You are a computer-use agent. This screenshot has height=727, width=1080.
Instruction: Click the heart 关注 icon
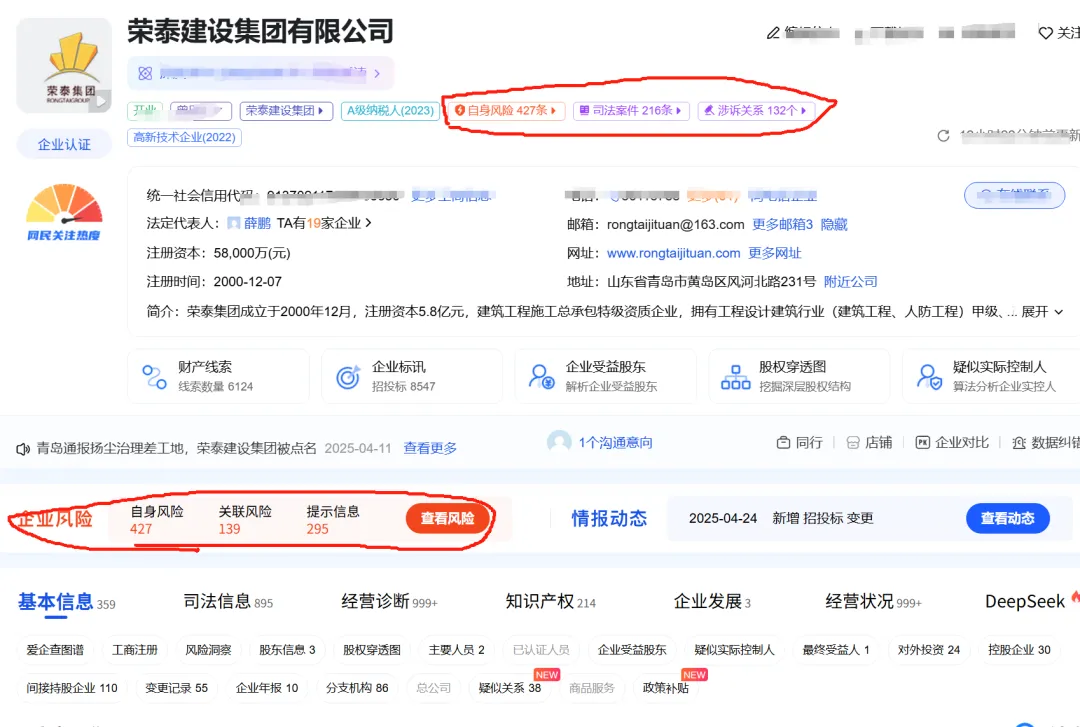pos(1045,33)
